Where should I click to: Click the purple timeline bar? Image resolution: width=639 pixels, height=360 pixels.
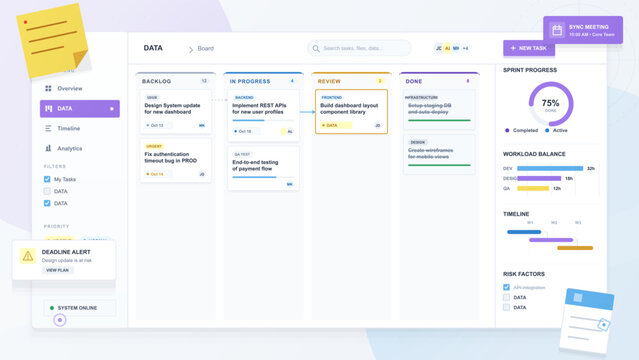pyautogui.click(x=551, y=240)
